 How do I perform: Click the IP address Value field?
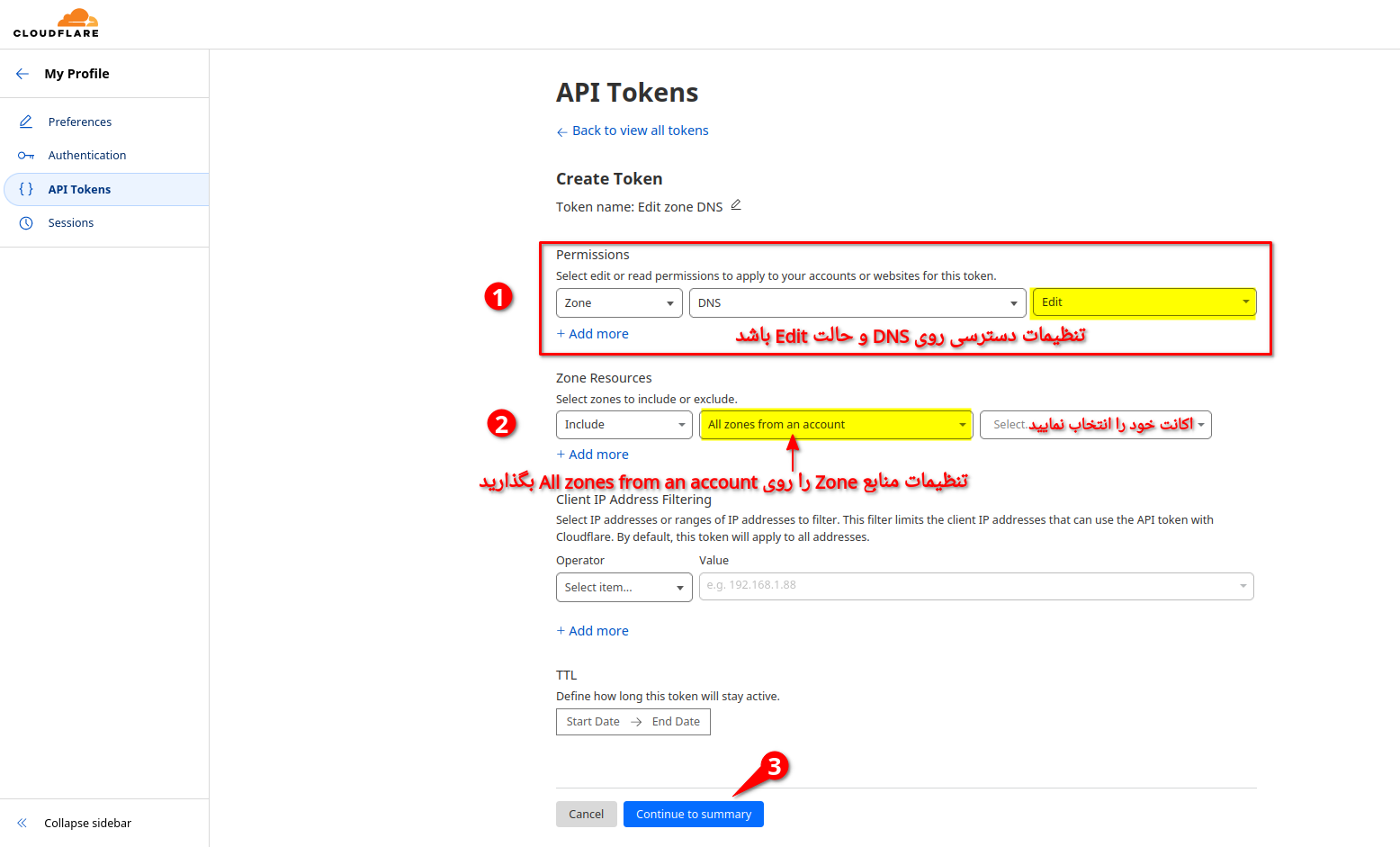coord(976,587)
